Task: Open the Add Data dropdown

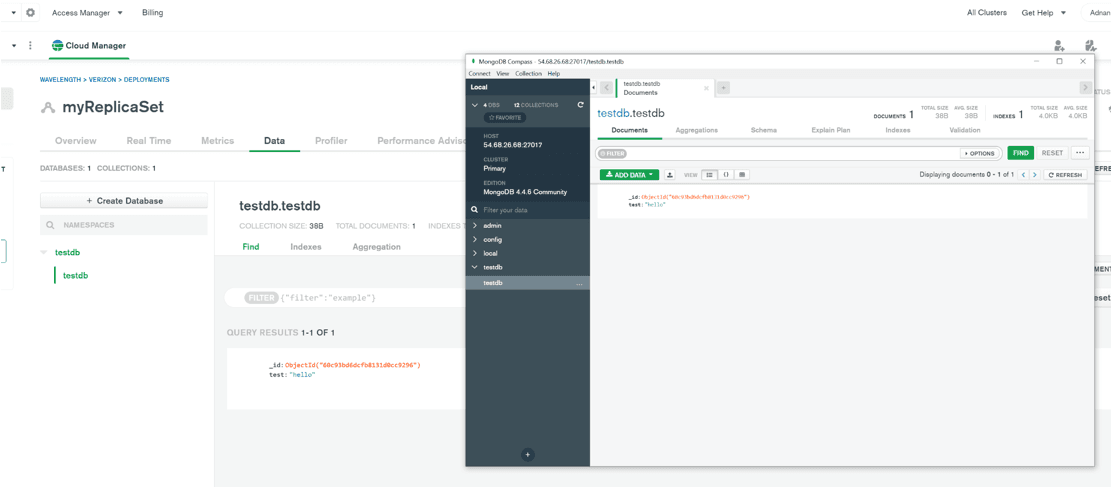Action: [x=629, y=175]
